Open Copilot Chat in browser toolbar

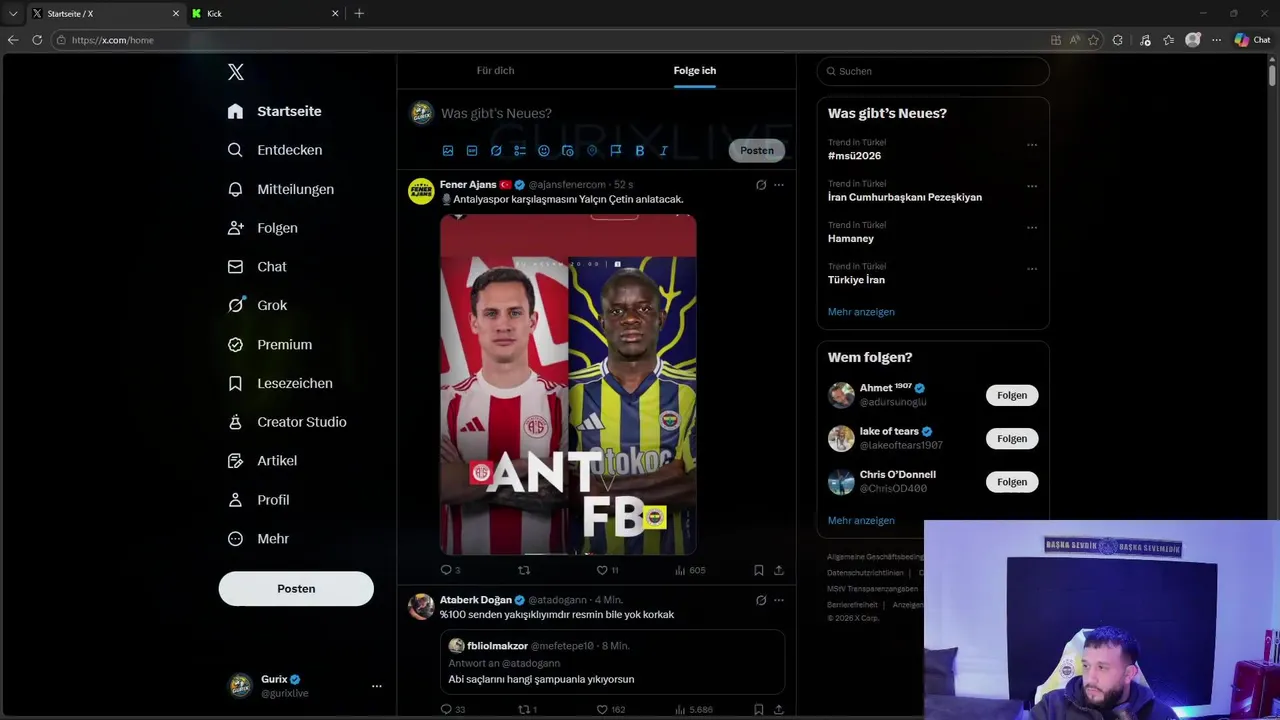click(x=1252, y=40)
